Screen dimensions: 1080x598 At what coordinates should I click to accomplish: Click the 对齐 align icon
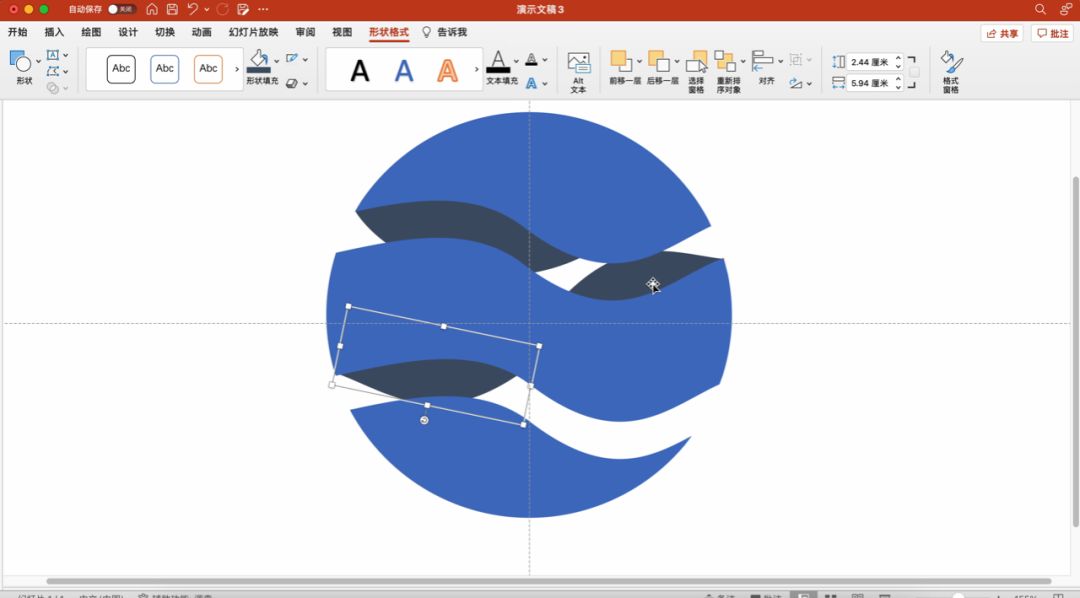[762, 61]
